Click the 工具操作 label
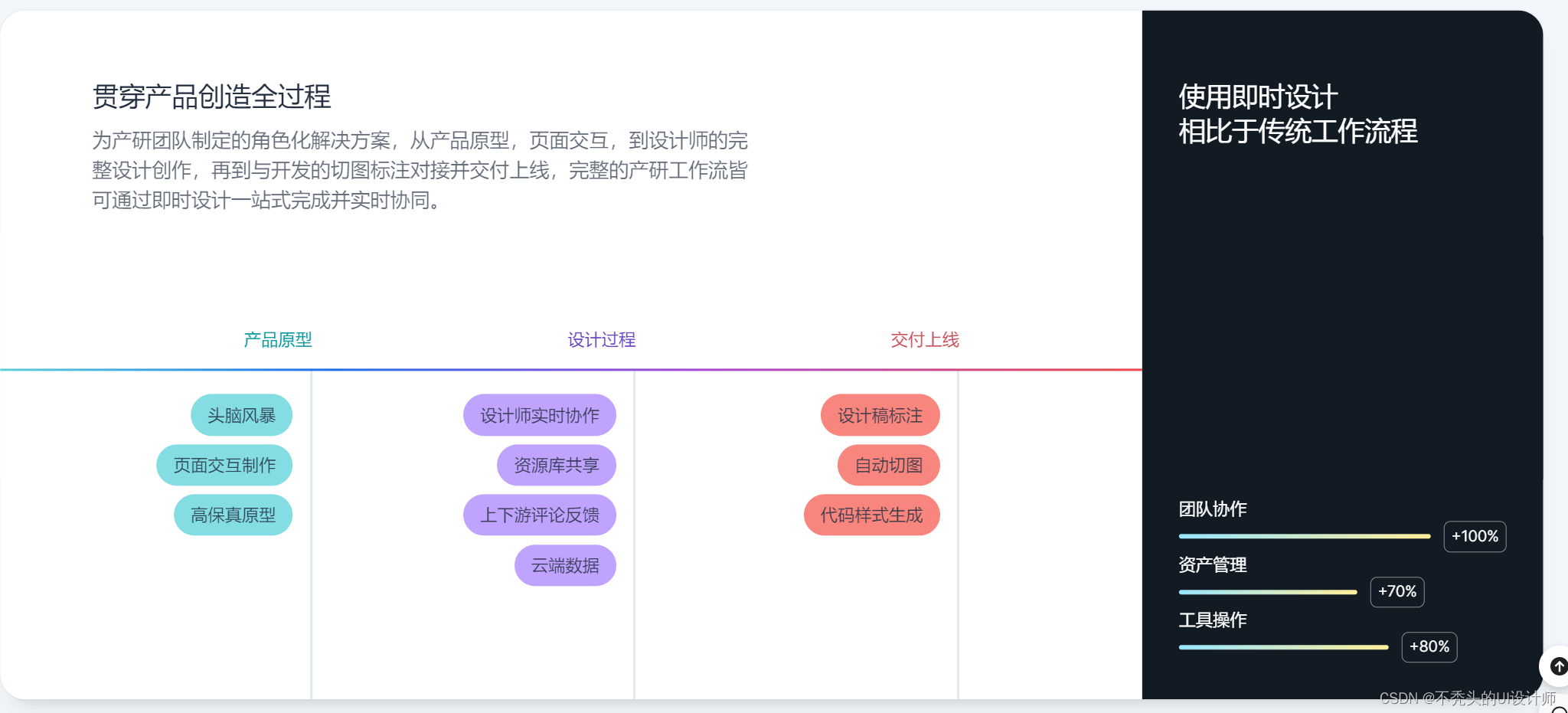1568x713 pixels. click(x=1213, y=620)
